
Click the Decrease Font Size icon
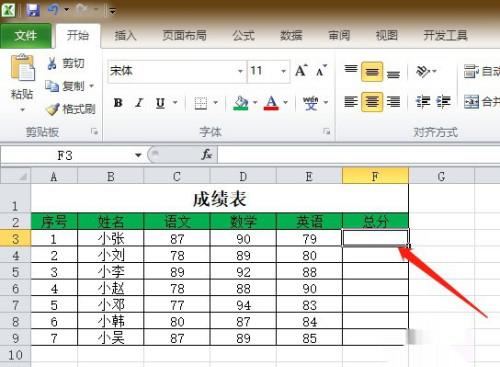tap(321, 70)
